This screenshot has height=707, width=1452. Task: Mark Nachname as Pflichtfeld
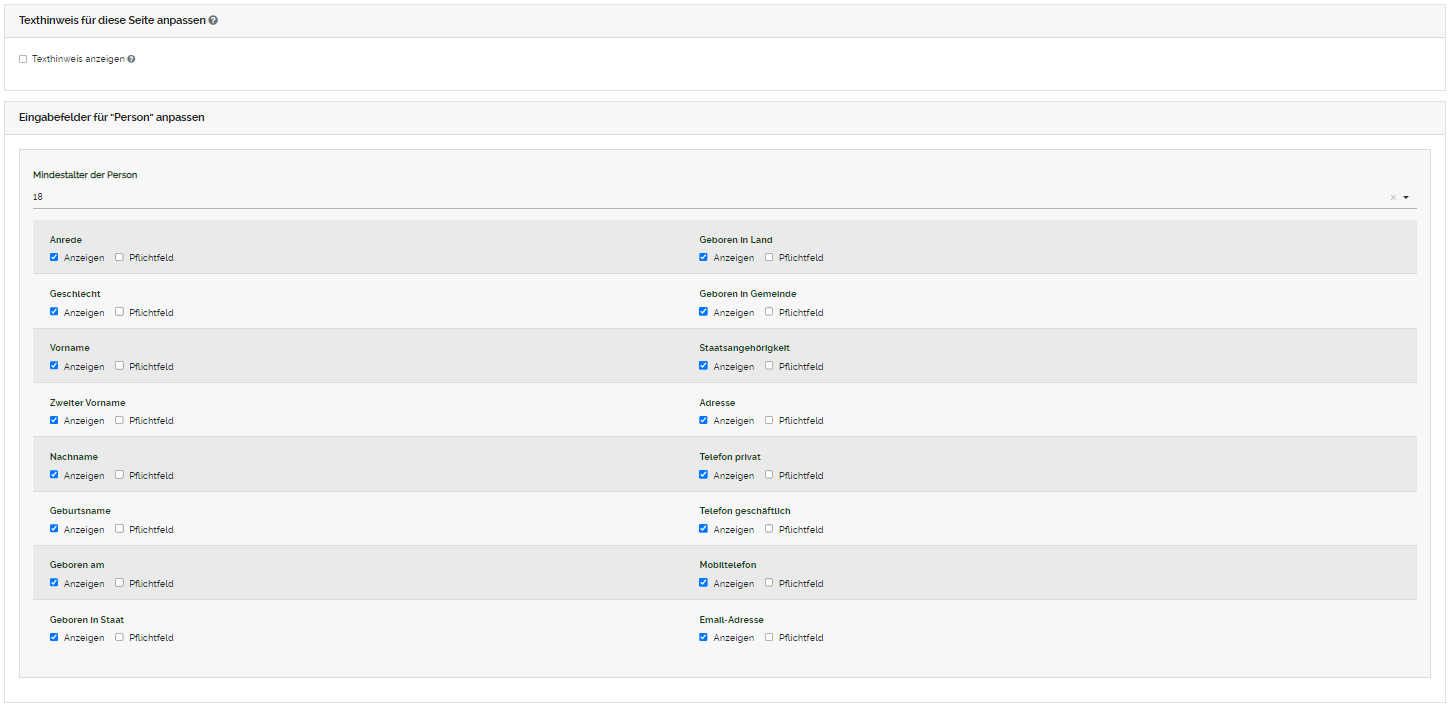pos(119,475)
